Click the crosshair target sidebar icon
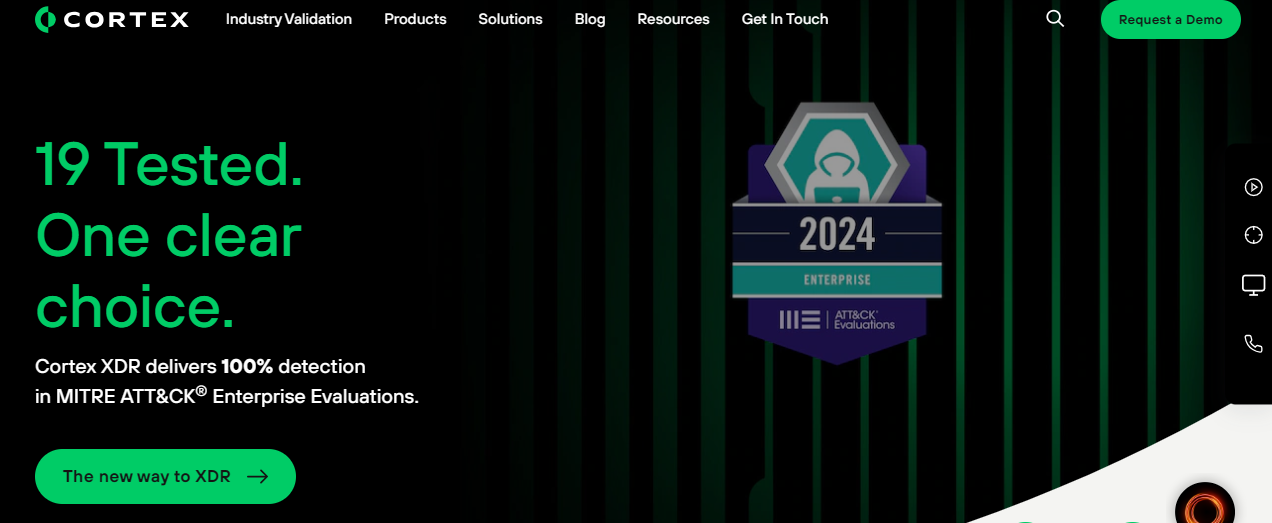Image resolution: width=1272 pixels, height=523 pixels. point(1253,235)
